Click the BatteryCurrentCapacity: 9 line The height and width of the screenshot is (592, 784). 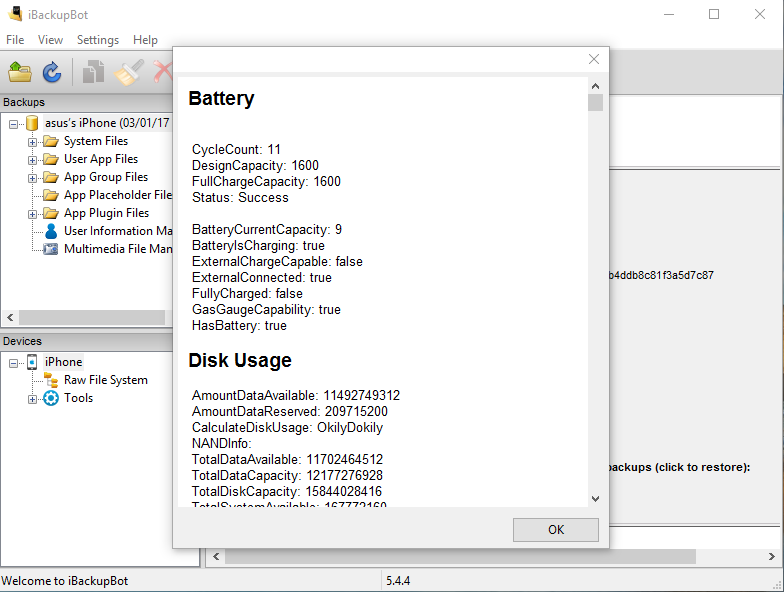(x=266, y=230)
